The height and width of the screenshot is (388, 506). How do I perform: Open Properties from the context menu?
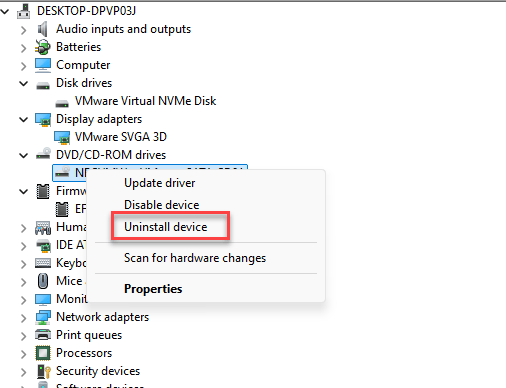153,289
